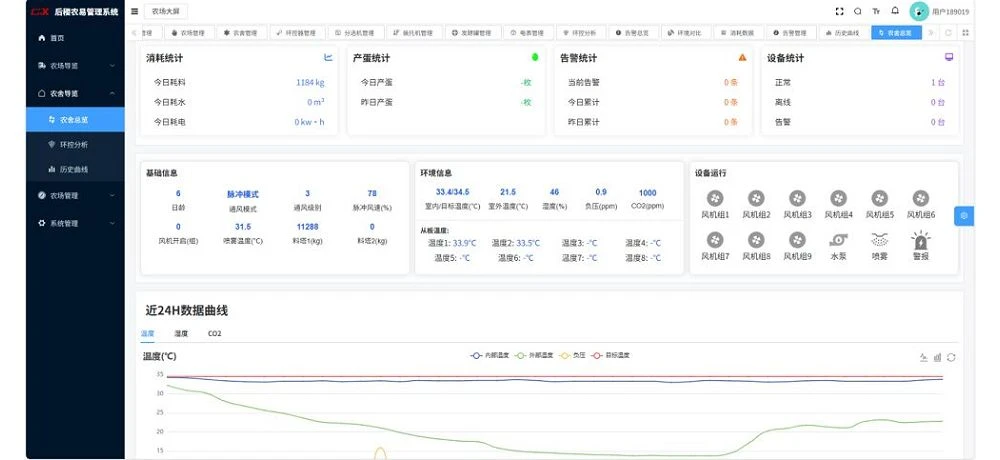This screenshot has width=1000, height=460.
Task: Click the 喷雾 spray icon
Action: [879, 240]
